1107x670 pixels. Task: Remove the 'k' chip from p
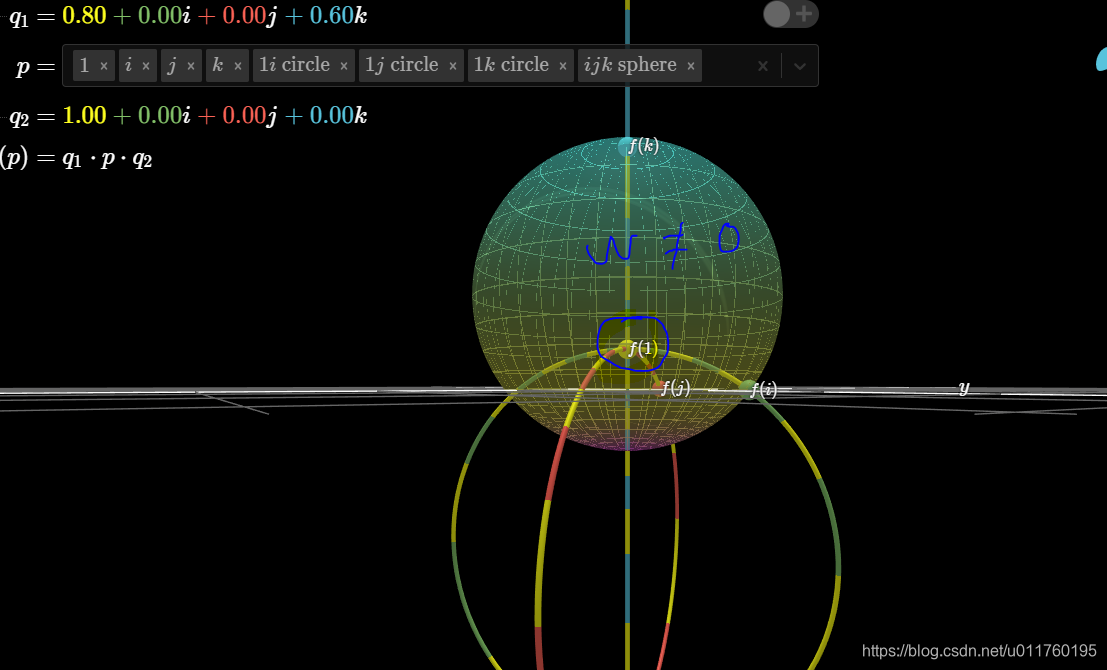238,66
